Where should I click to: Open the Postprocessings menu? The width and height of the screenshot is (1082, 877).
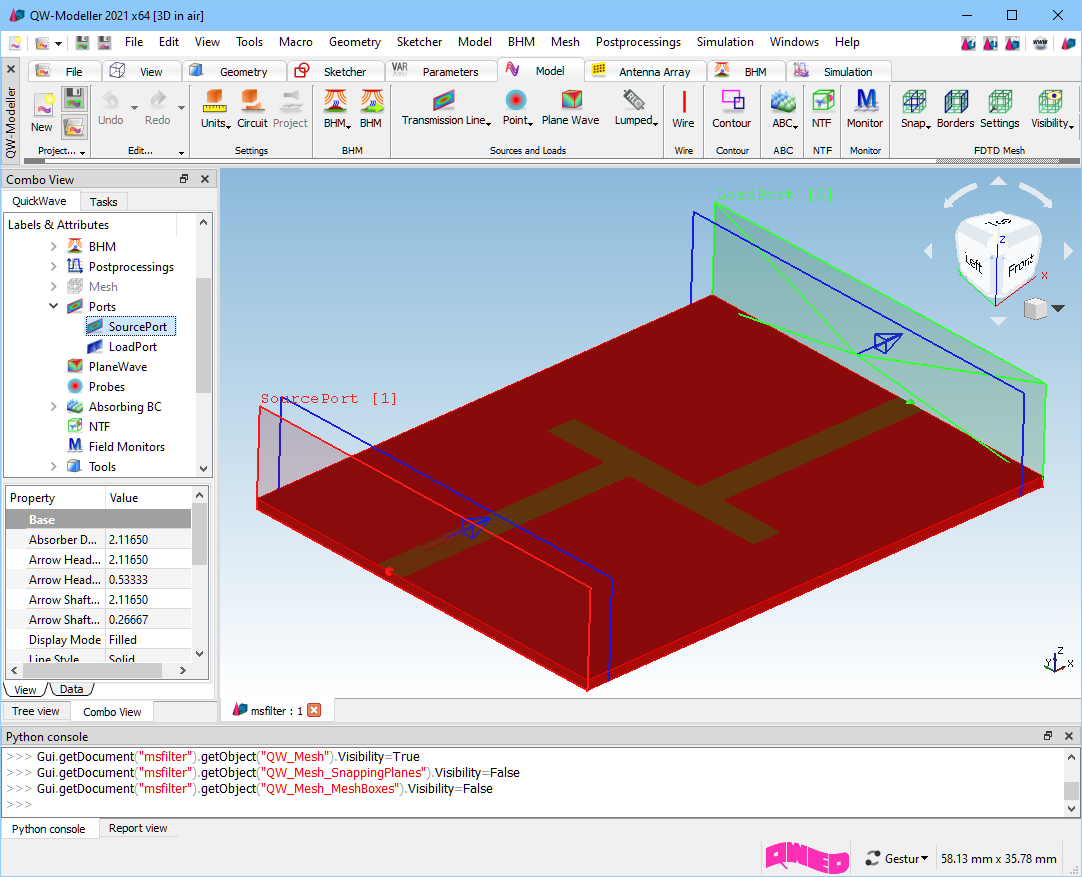(638, 42)
